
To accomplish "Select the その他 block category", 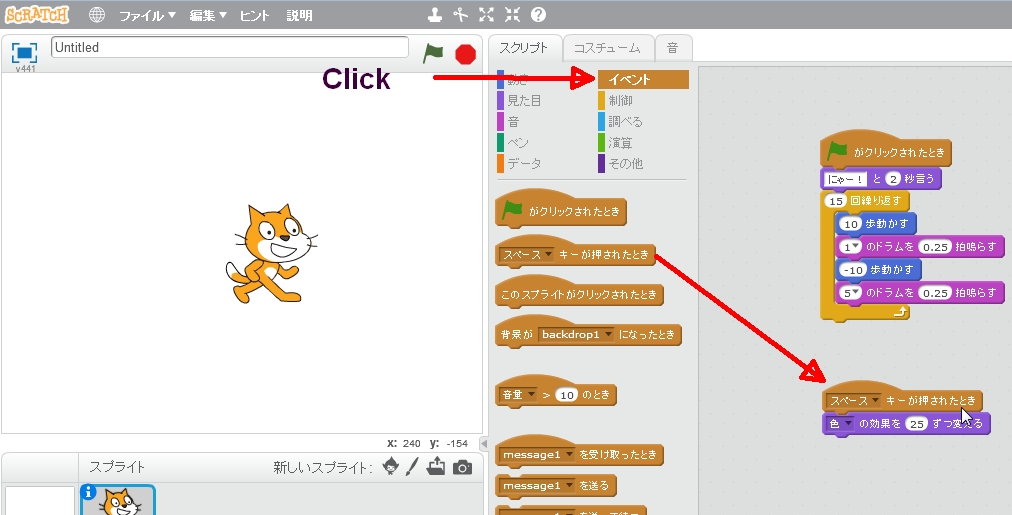I will [622, 163].
